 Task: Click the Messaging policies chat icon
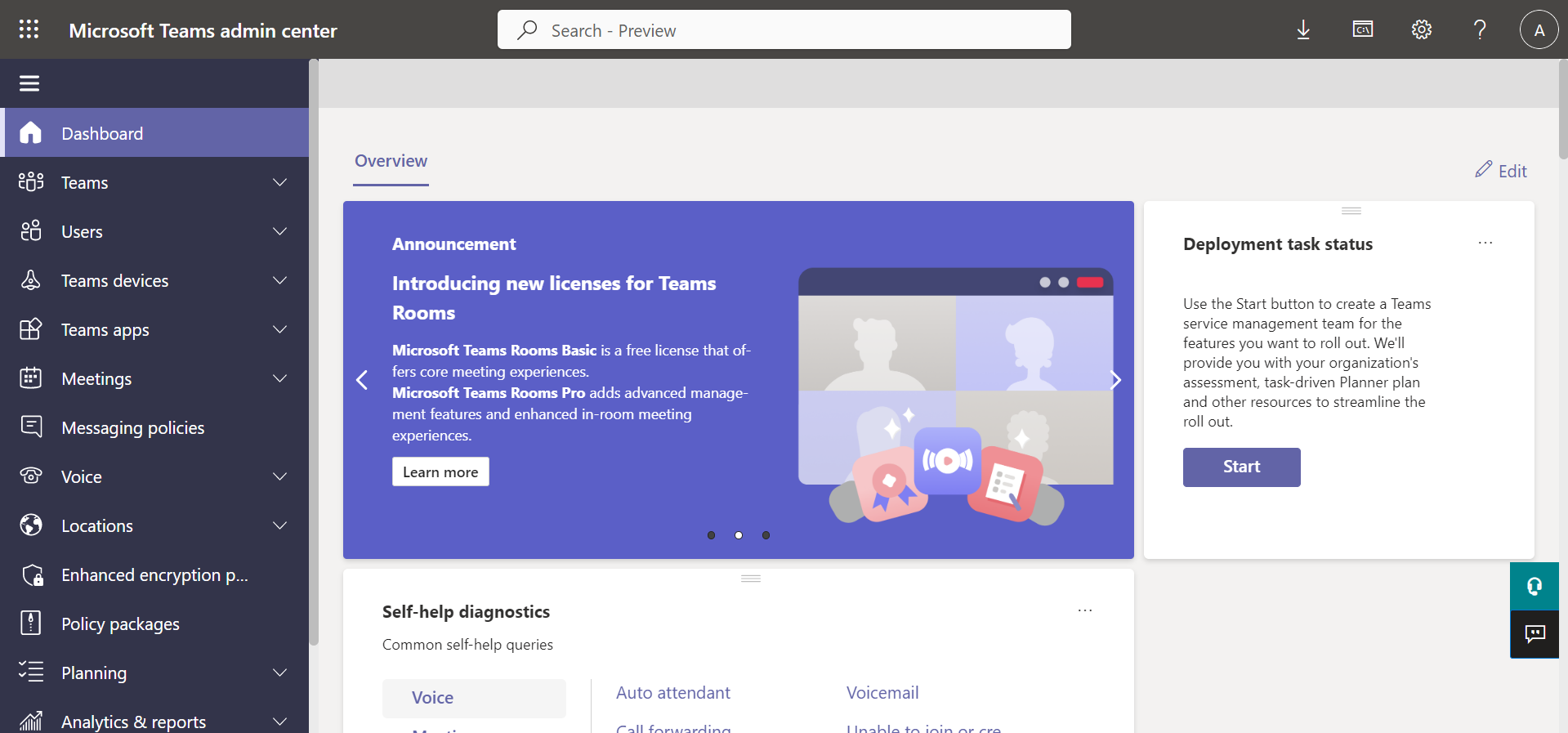31,427
